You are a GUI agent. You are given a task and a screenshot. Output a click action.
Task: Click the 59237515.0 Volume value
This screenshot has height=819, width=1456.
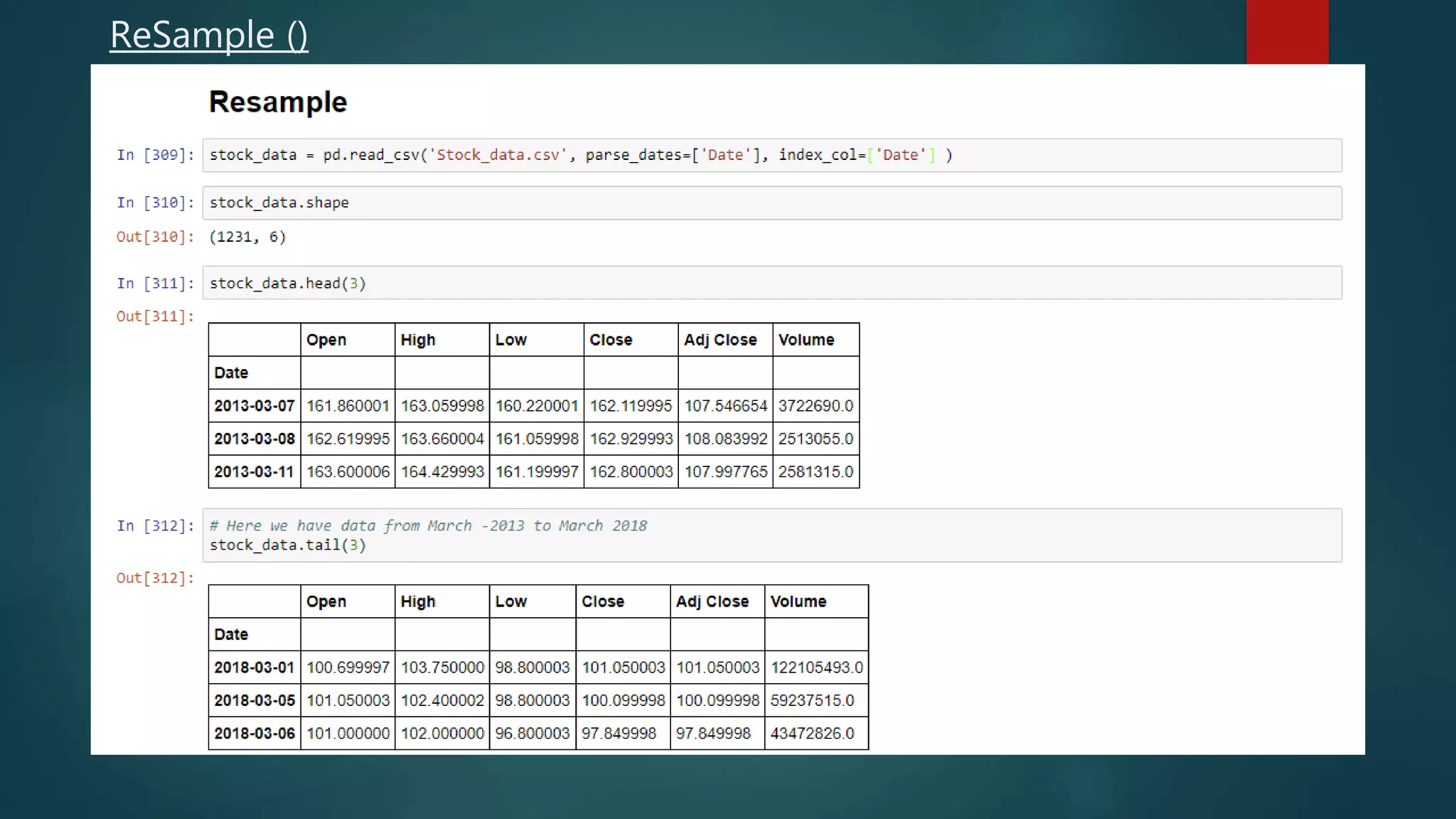813,700
